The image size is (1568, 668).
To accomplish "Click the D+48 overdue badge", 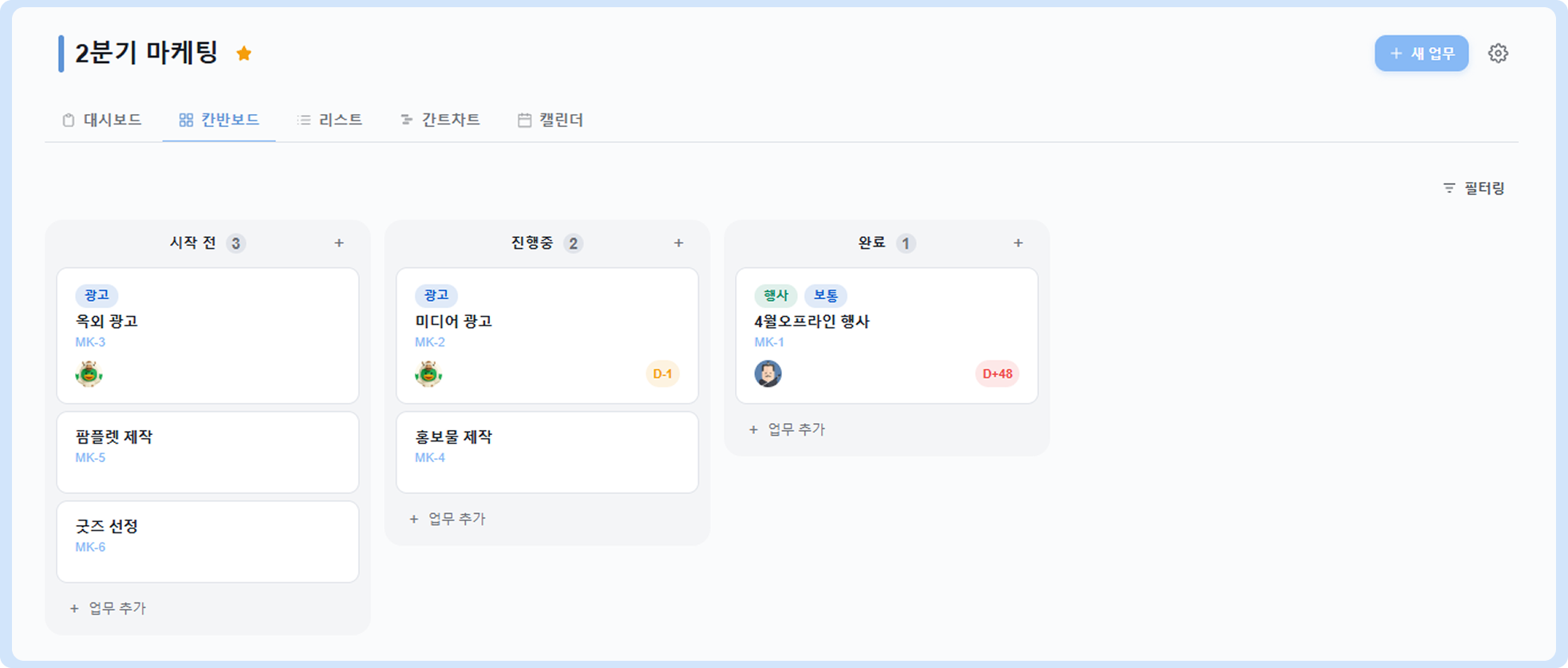I will click(x=997, y=374).
